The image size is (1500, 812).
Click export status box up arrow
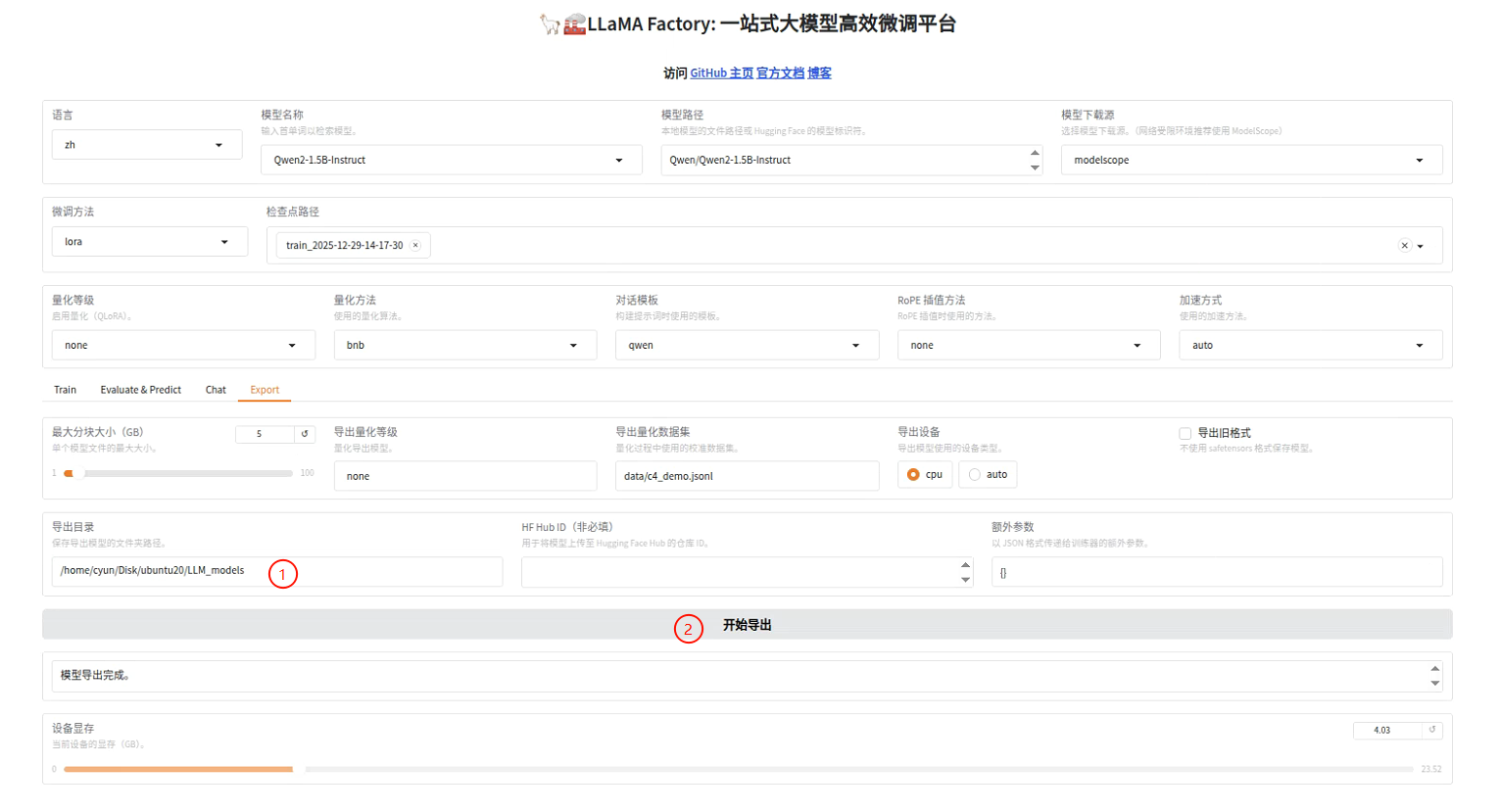coord(1434,669)
